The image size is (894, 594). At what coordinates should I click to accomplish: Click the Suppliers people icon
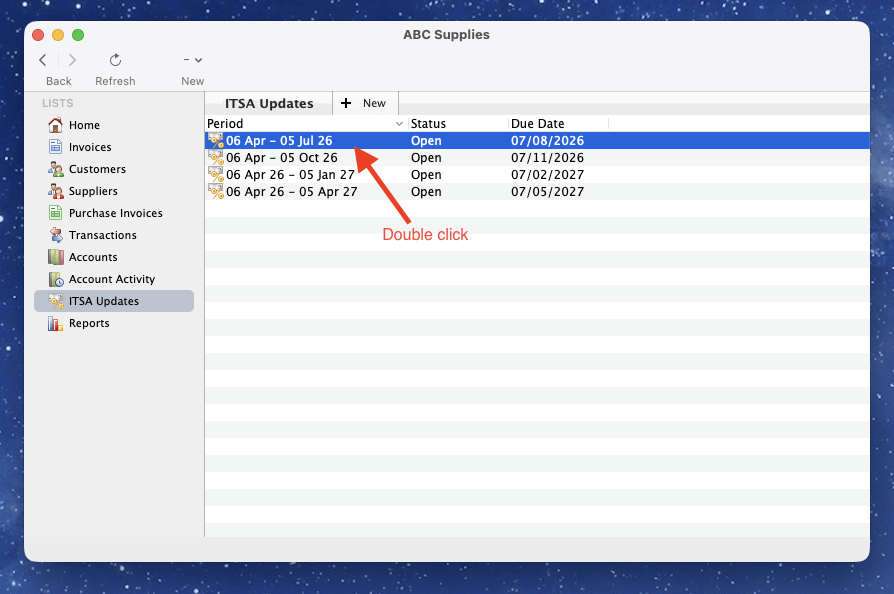[55, 191]
